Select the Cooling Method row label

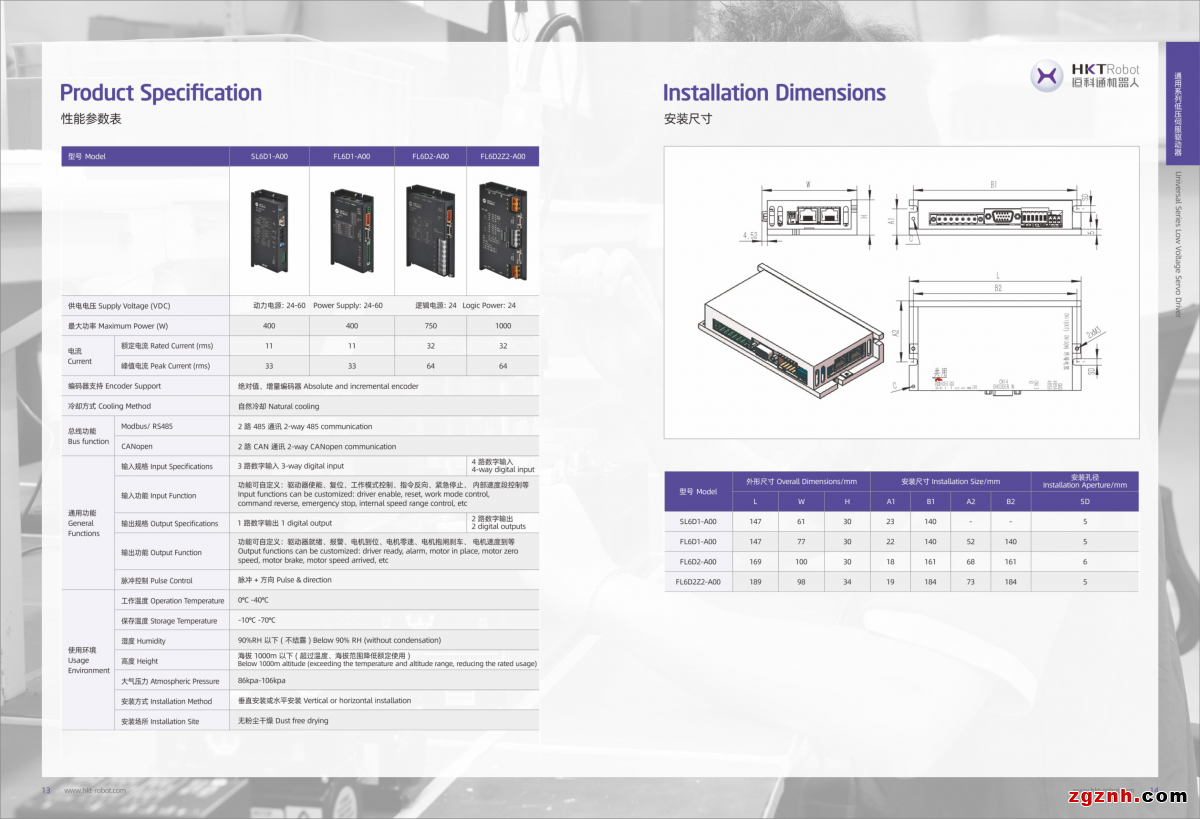pos(109,406)
